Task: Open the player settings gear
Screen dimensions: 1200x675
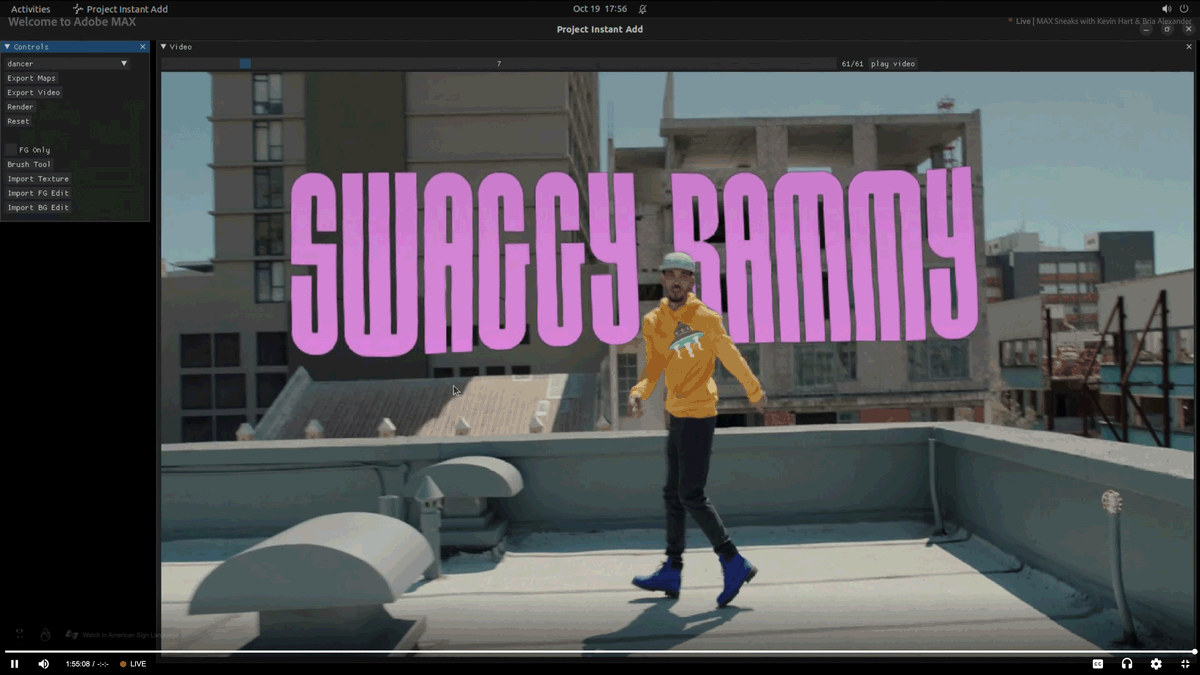Action: click(x=1156, y=664)
